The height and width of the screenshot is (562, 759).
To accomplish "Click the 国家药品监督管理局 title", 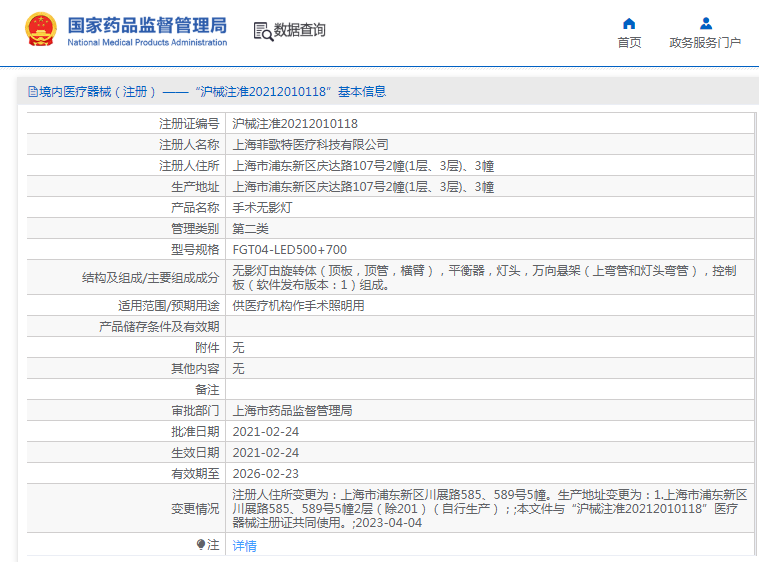I will [147, 25].
